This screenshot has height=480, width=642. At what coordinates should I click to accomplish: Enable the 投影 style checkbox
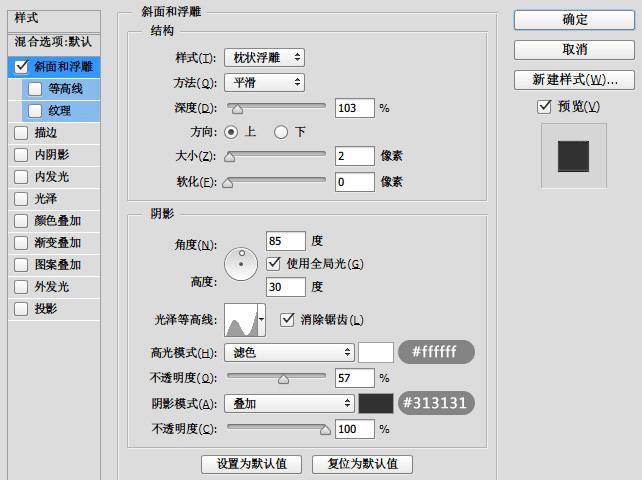(x=21, y=309)
